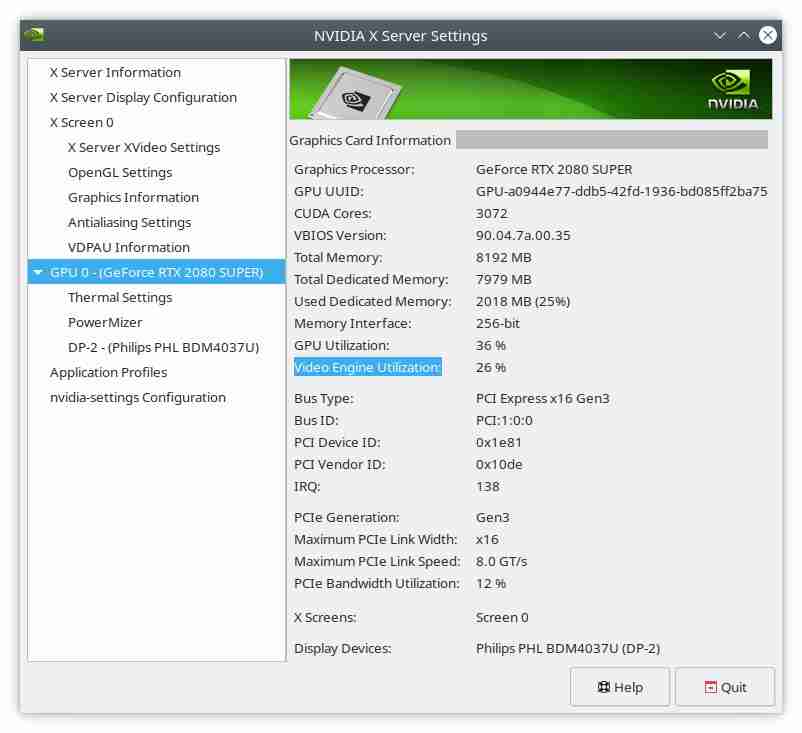Image resolution: width=802 pixels, height=733 pixels.
Task: Open X Server Display Configuration
Action: click(143, 98)
